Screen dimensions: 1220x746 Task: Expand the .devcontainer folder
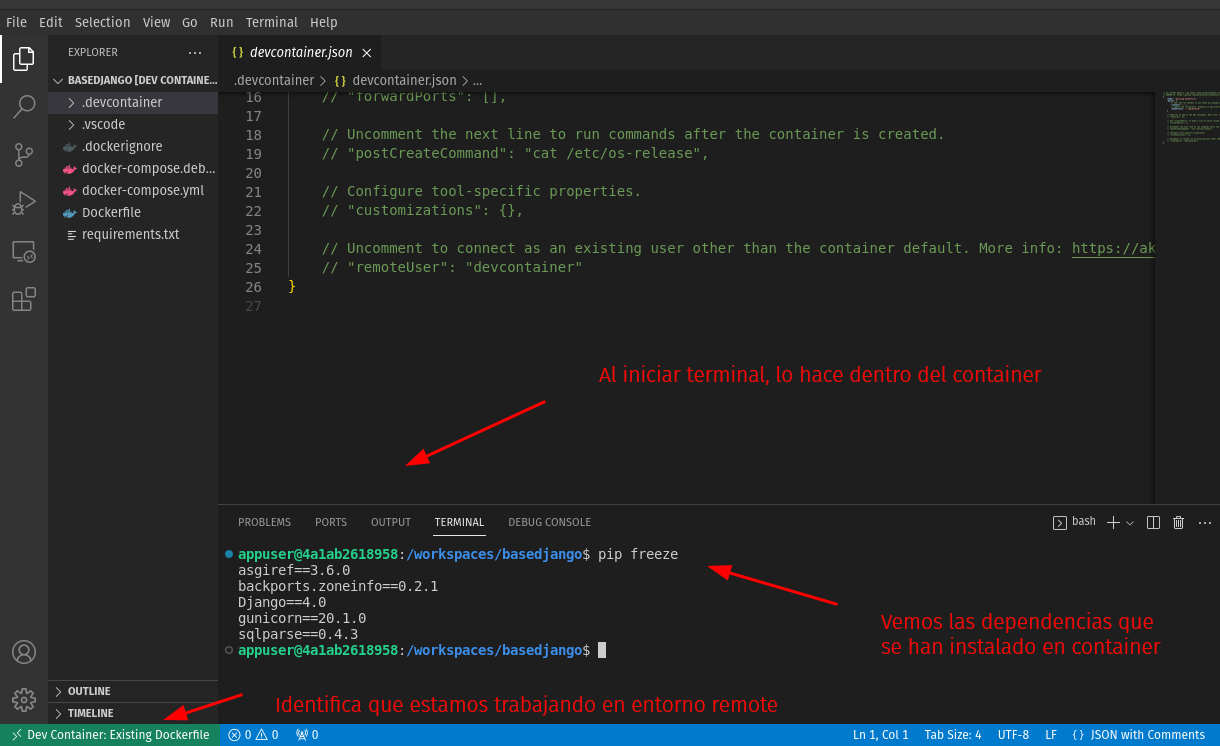pos(133,102)
